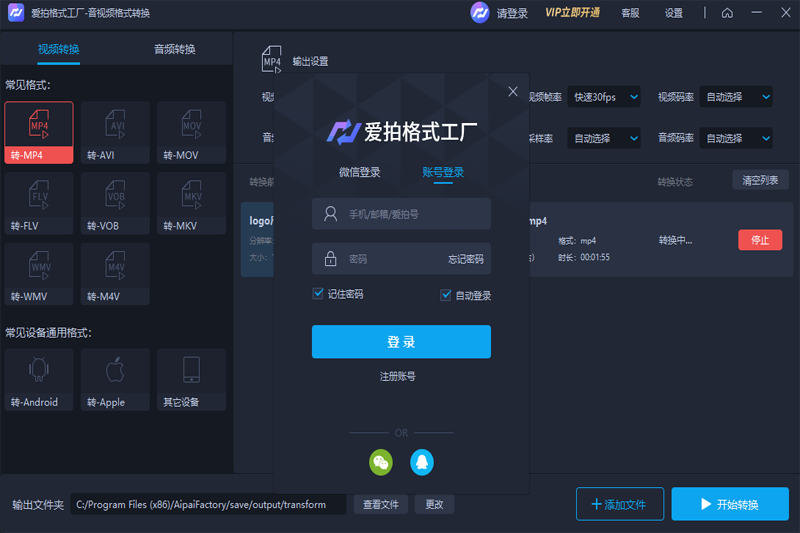Switch to 账号登录 login tab
The image size is (800, 533).
tap(443, 172)
